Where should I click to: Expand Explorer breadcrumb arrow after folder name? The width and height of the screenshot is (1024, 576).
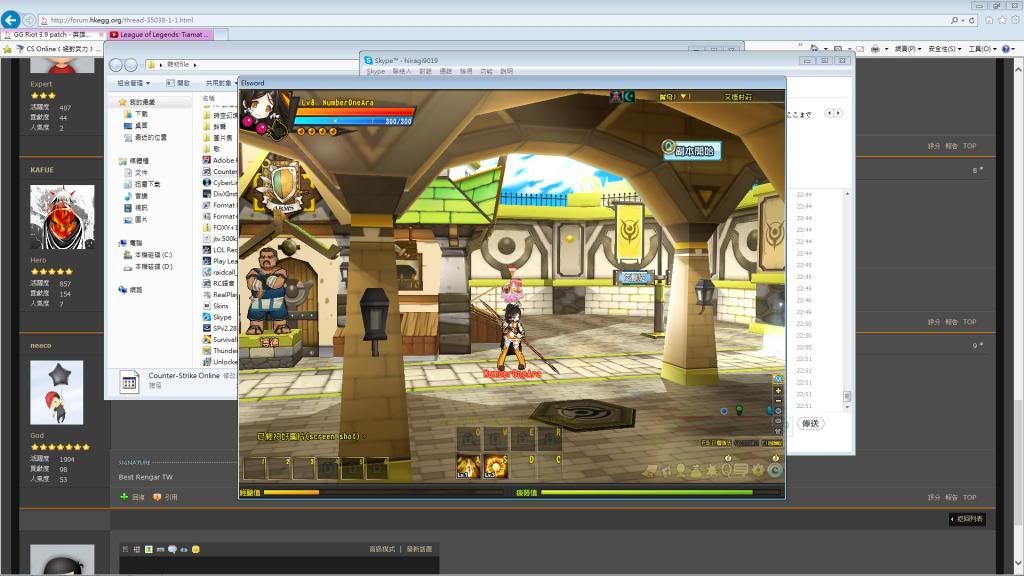point(195,65)
